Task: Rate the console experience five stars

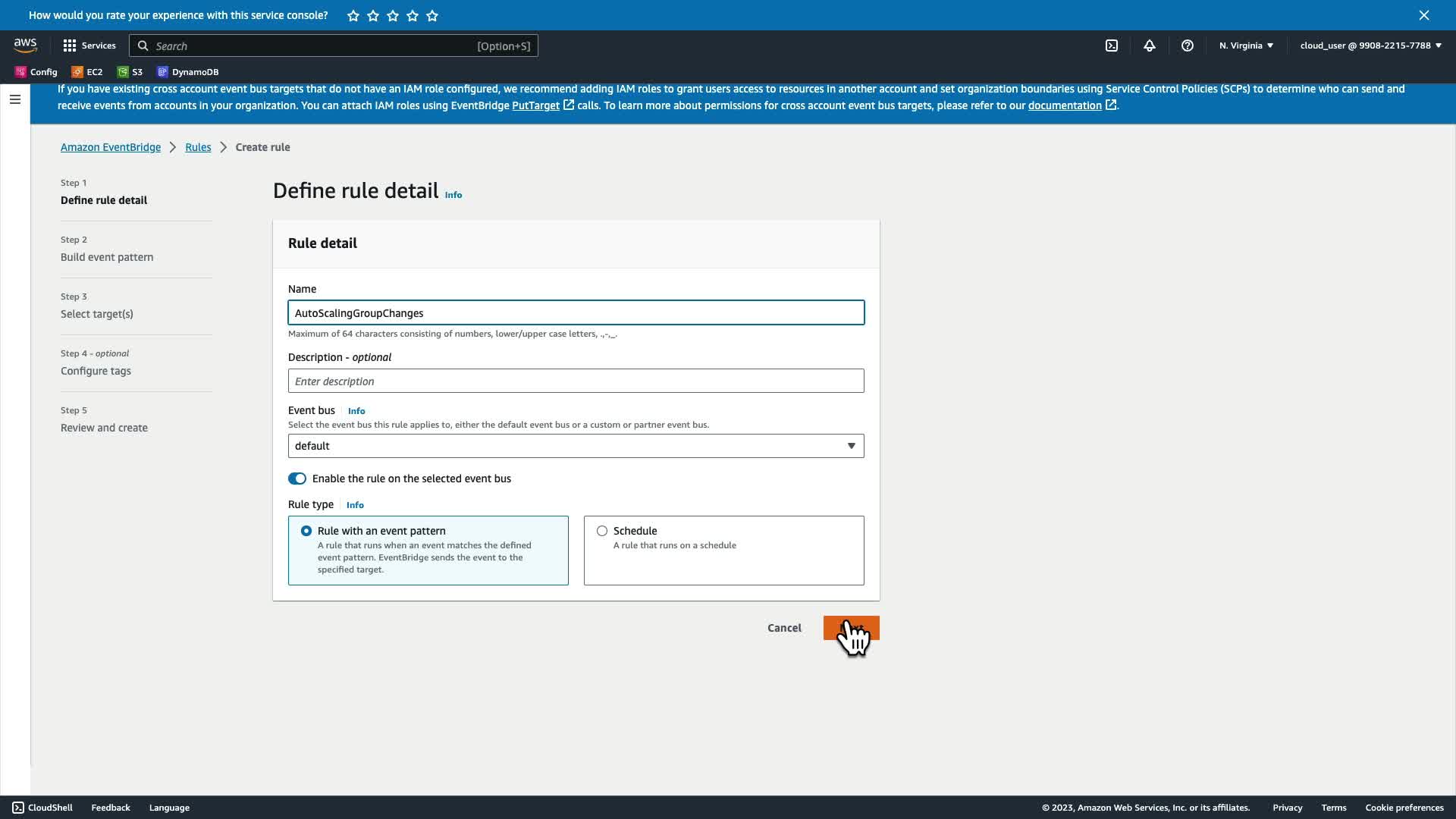Action: pyautogui.click(x=432, y=15)
